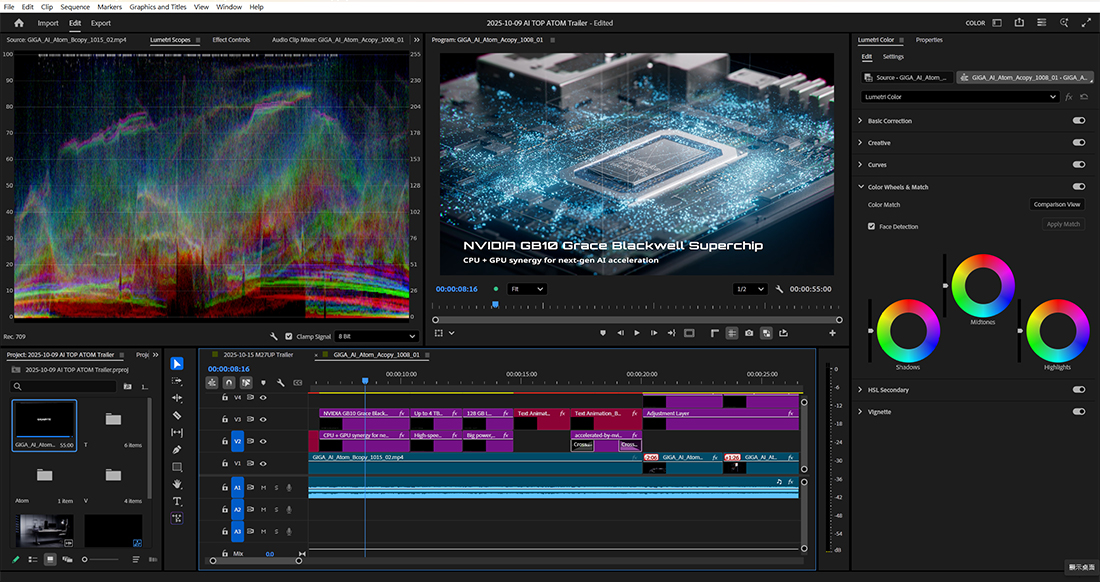This screenshot has height=582, width=1100.
Task: Disable the Basic Correction section toggle
Action: 1078,121
